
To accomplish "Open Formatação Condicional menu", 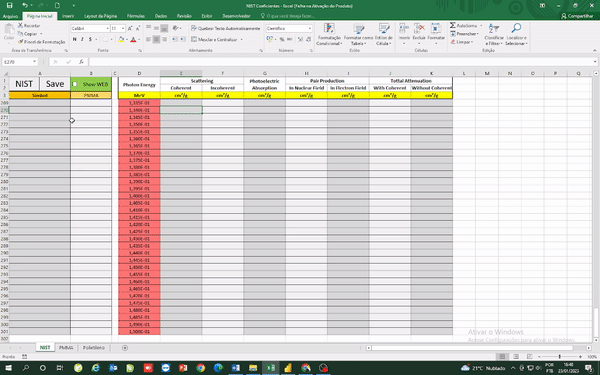I will pyautogui.click(x=329, y=34).
